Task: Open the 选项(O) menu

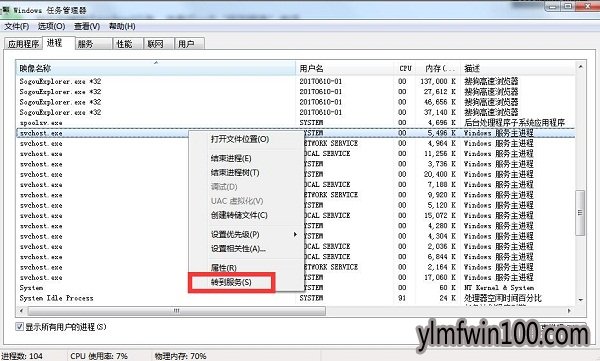Action: (x=51, y=26)
